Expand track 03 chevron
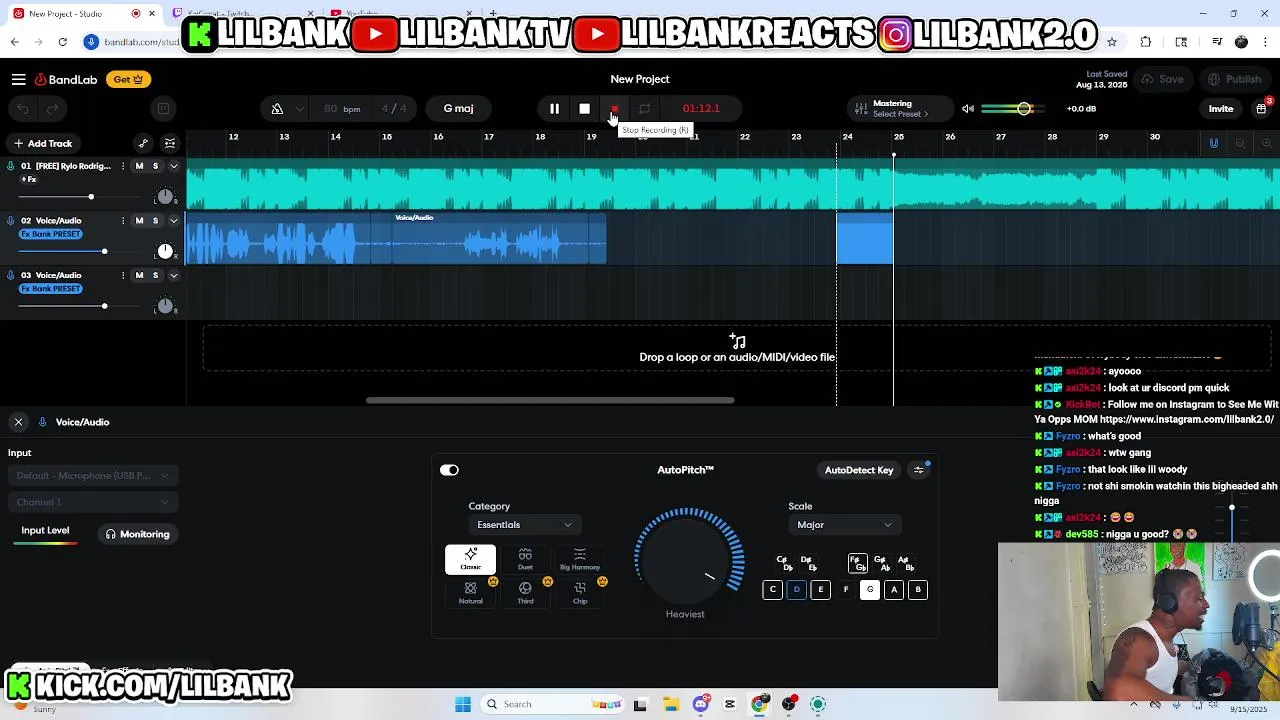The image size is (1280, 720). [x=173, y=276]
